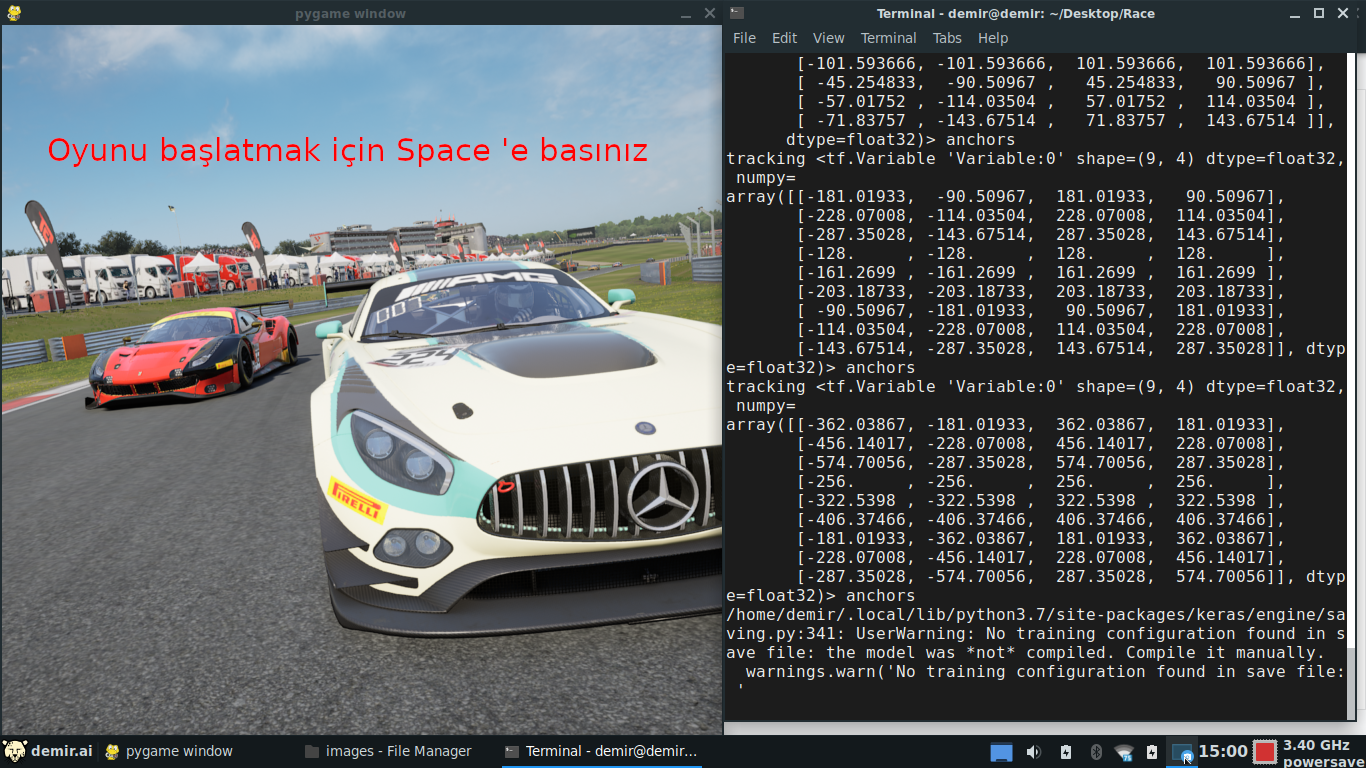Open the Tabs menu in Terminal

(x=947, y=38)
